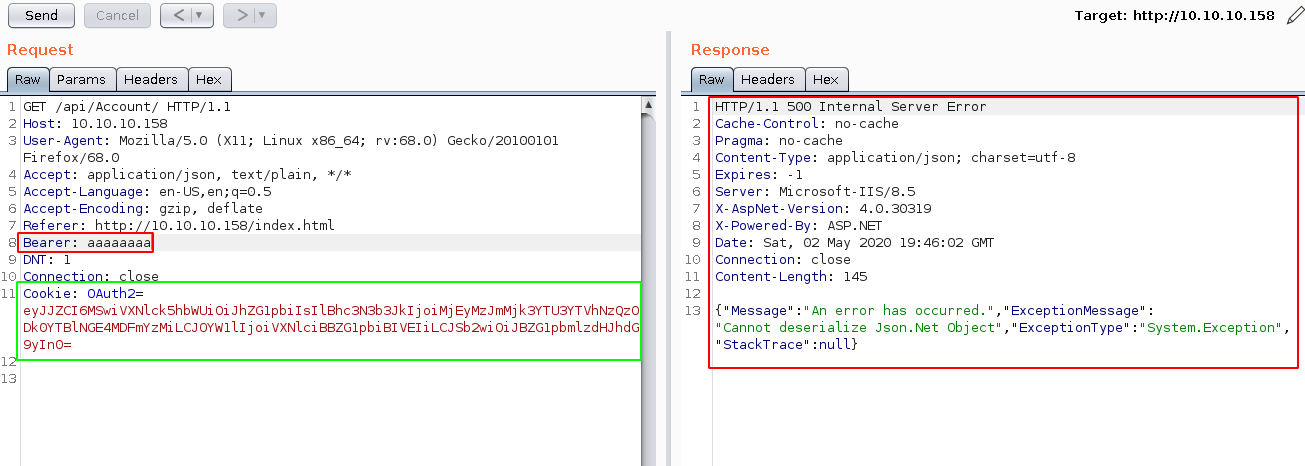Click the Cookie OAuth2 value in request

(330, 311)
